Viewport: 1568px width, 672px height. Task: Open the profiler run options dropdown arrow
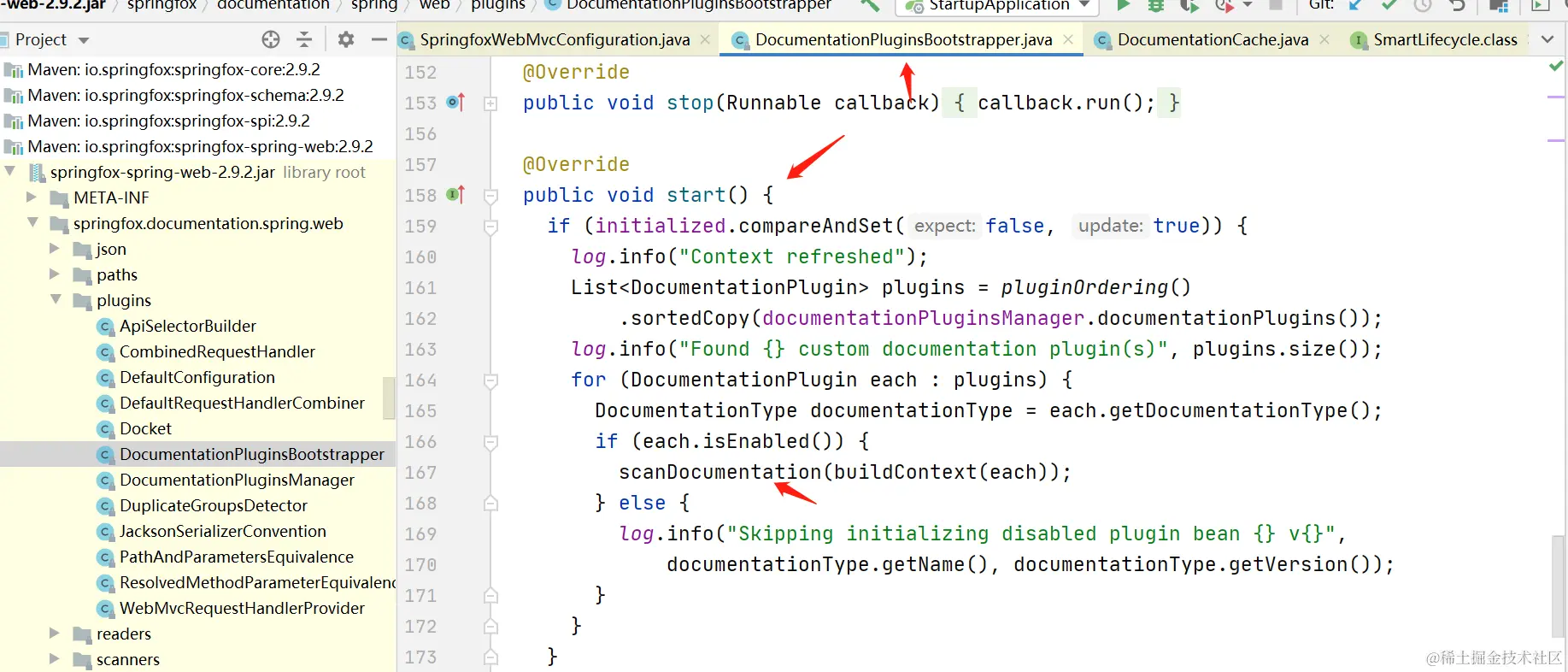point(1248,5)
